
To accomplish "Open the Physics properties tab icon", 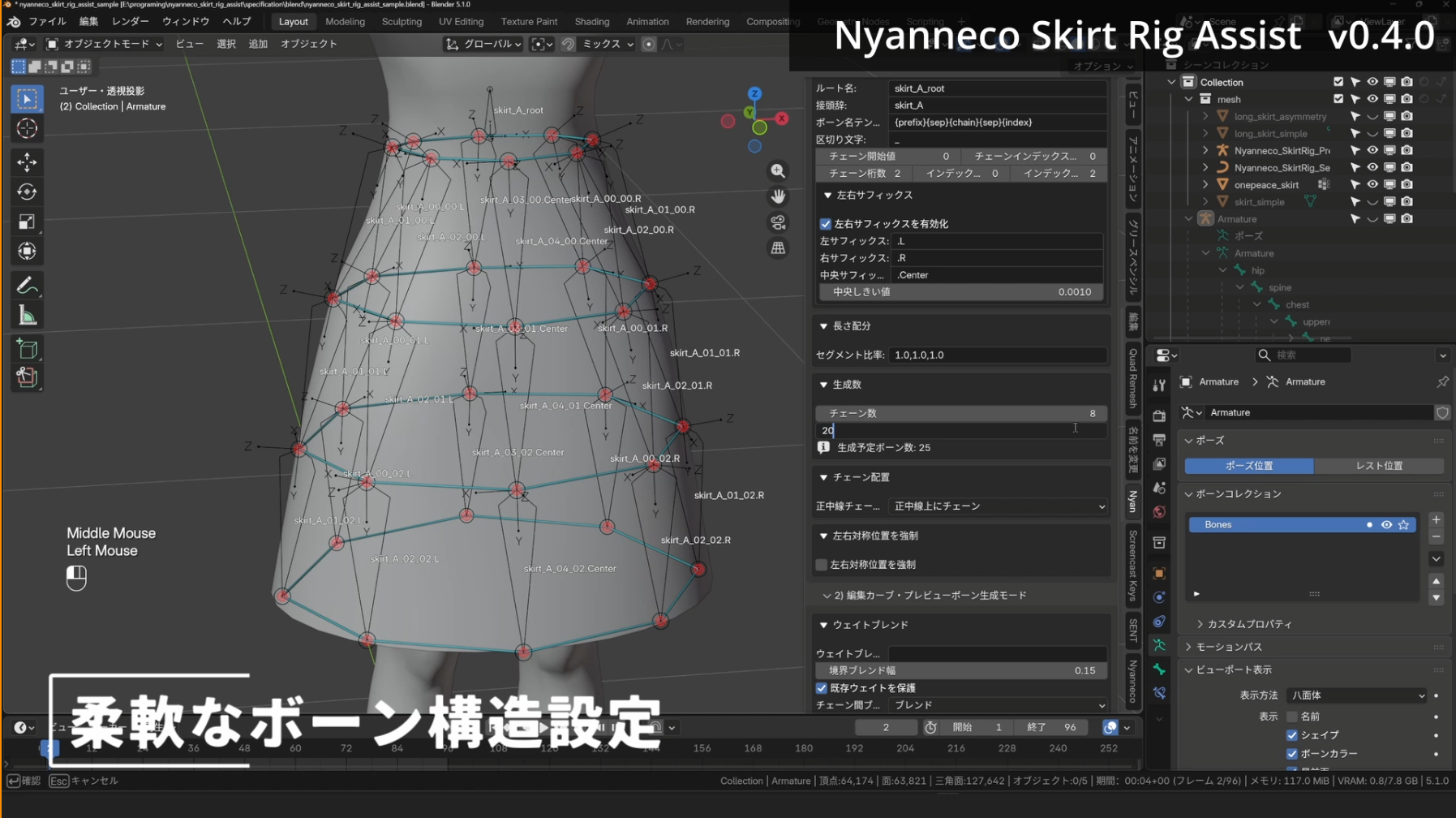I will 1159,598.
